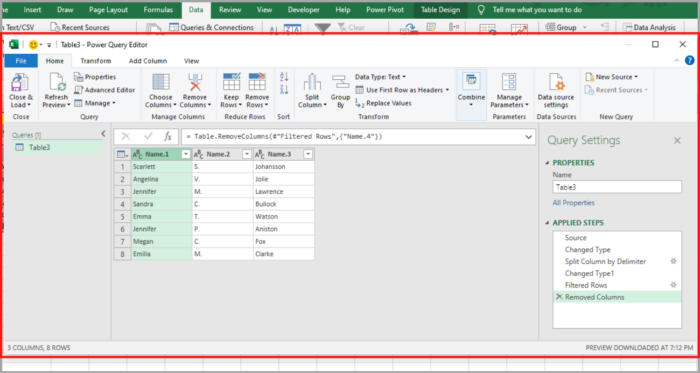Click the Refresh Preview icon
Image resolution: width=700 pixels, height=373 pixels.
point(57,83)
